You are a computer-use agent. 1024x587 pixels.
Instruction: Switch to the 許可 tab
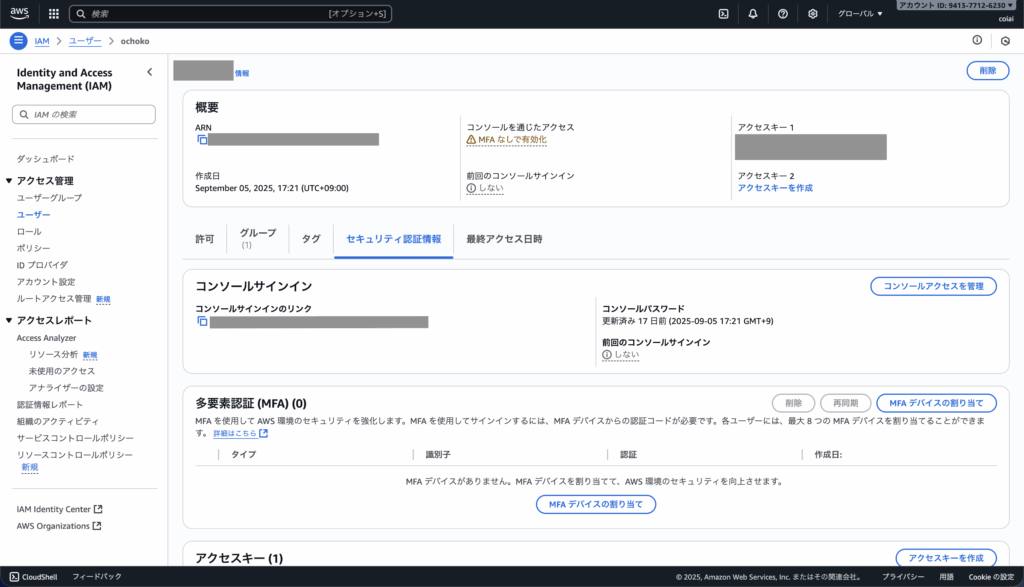(x=204, y=239)
